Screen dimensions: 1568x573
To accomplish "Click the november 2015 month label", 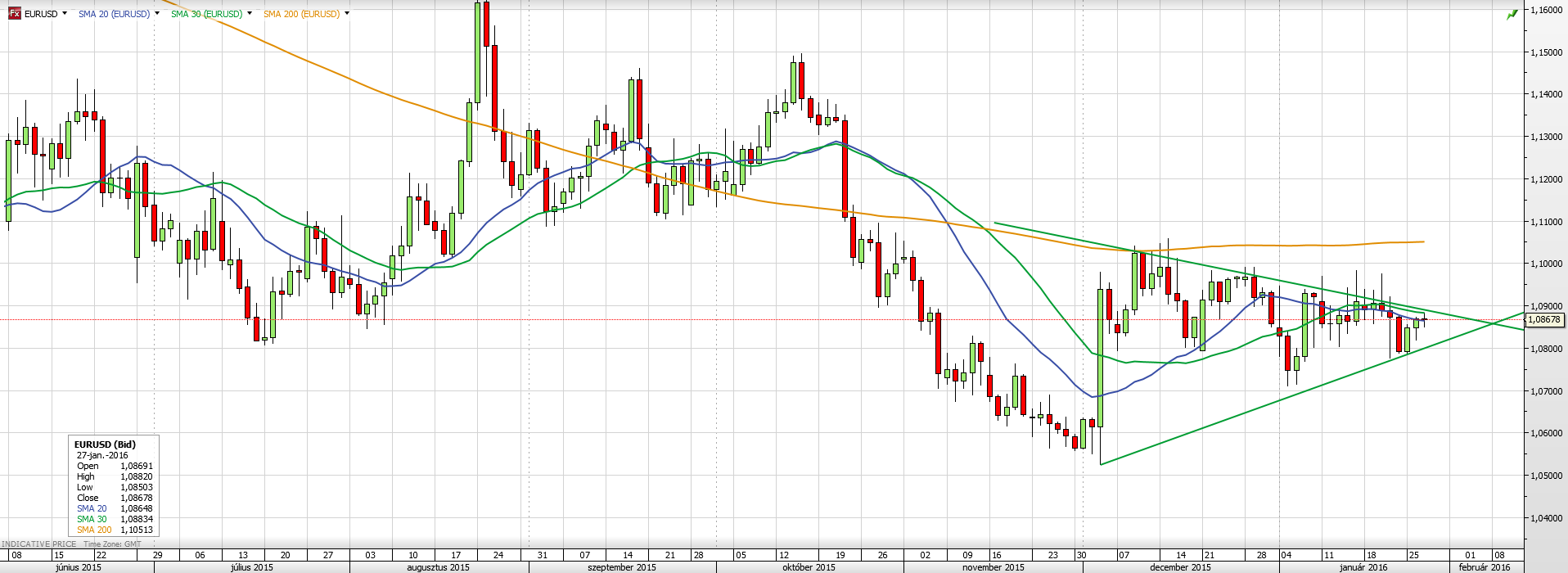I will point(994,567).
